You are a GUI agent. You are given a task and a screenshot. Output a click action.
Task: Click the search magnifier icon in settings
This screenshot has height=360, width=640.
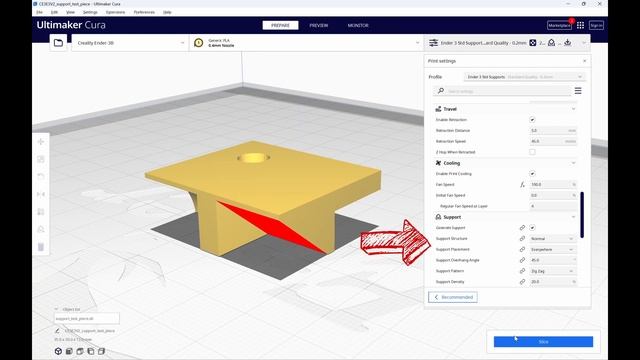click(441, 91)
